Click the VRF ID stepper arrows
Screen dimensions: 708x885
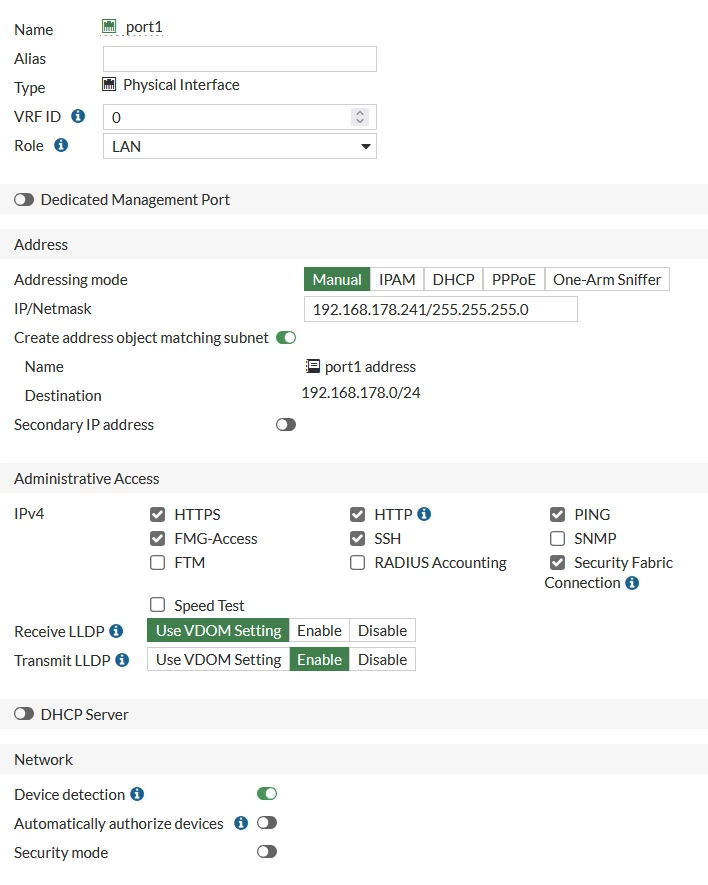pyautogui.click(x=360, y=117)
